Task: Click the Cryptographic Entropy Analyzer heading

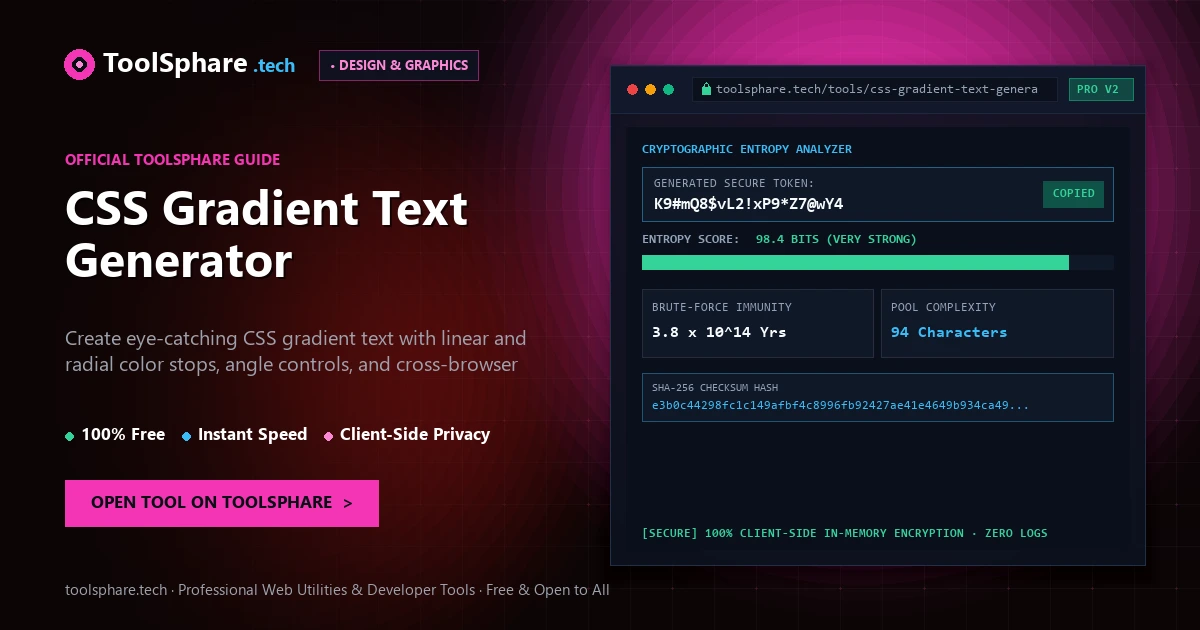Action: (x=747, y=149)
